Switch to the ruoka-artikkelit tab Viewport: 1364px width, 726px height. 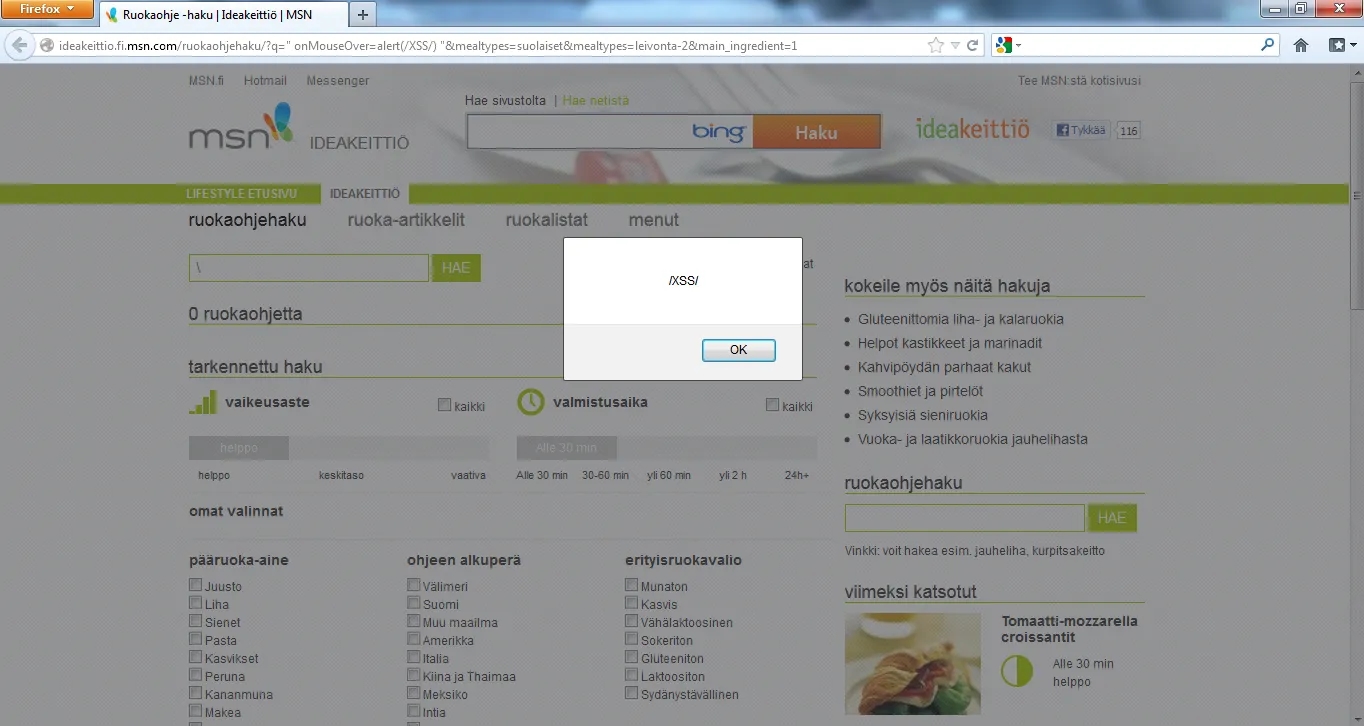coord(406,220)
